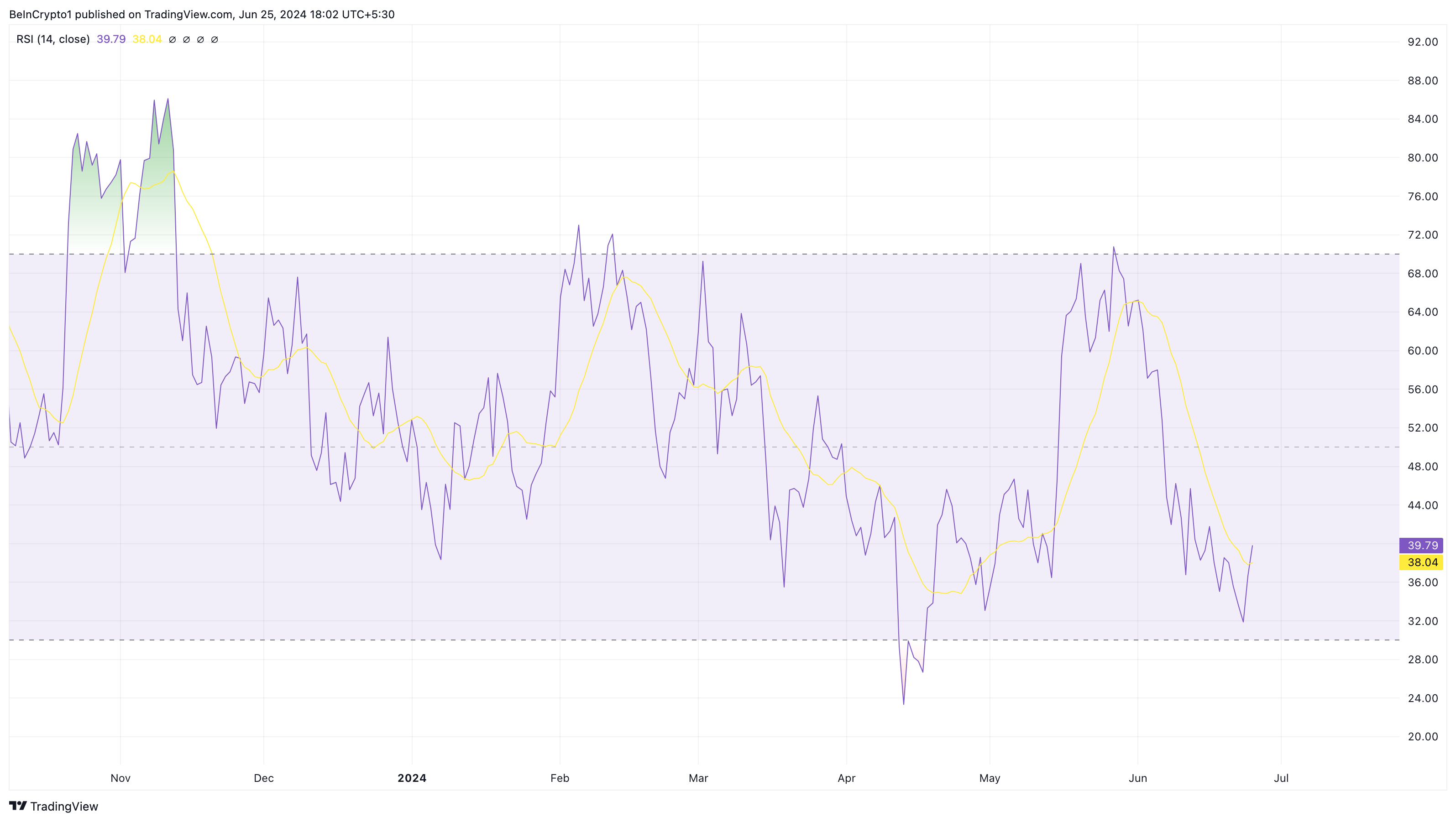Click the TradingView wordmark text
This screenshot has height=822, width=1456.
64,806
